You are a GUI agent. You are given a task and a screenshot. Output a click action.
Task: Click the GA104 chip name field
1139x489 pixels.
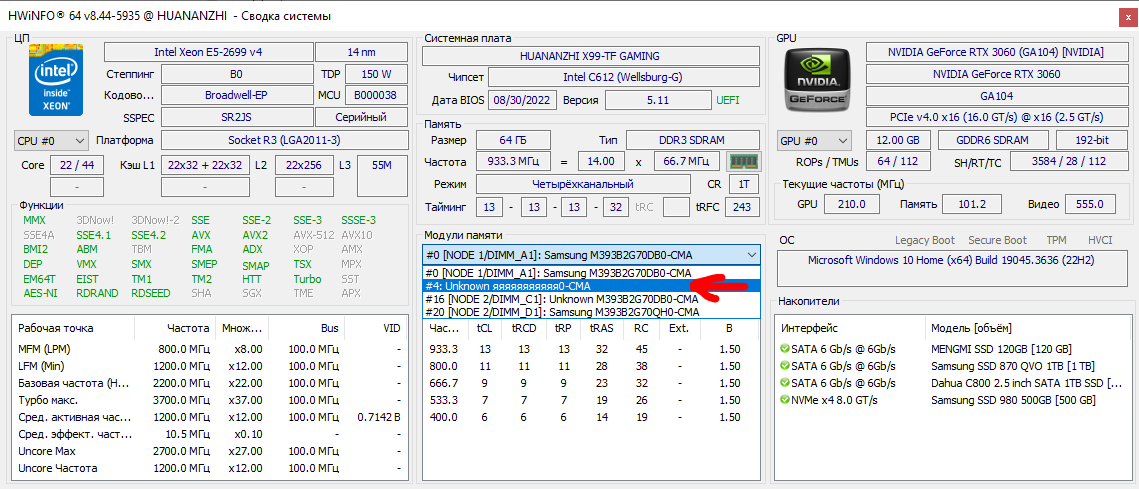pos(996,95)
